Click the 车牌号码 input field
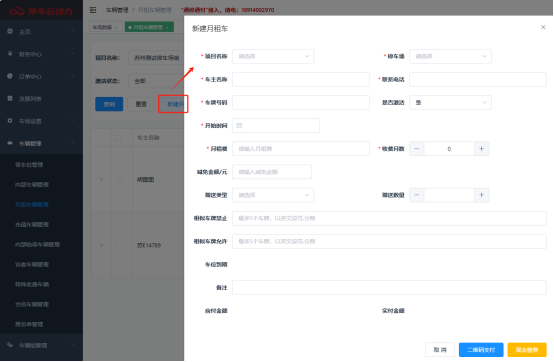The image size is (554, 362). click(301, 103)
